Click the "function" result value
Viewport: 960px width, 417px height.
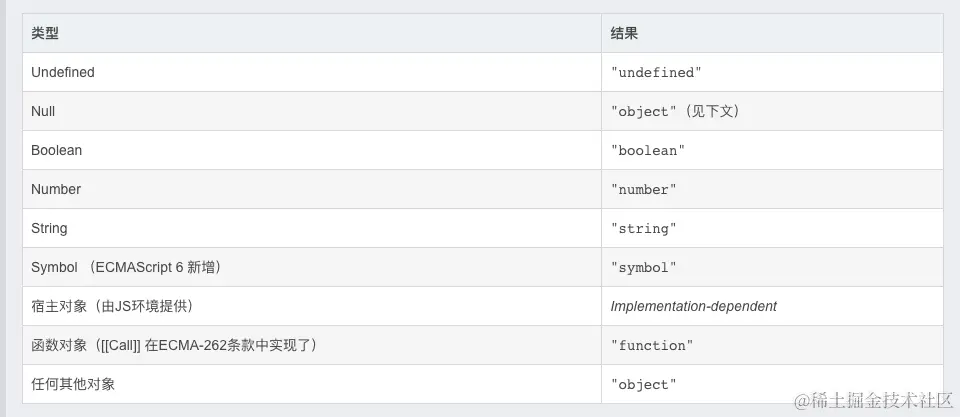(652, 346)
